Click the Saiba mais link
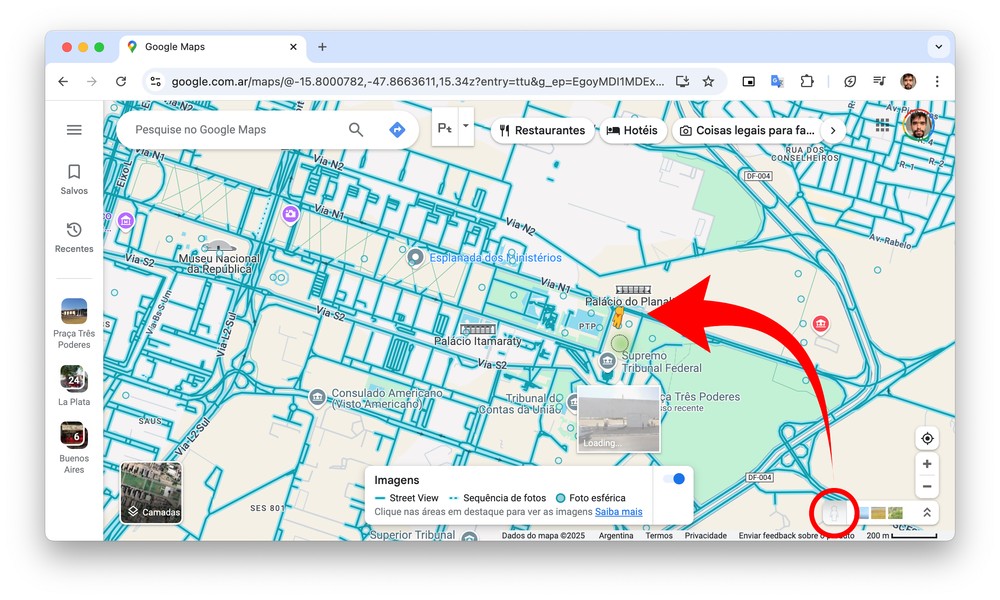 pos(618,512)
